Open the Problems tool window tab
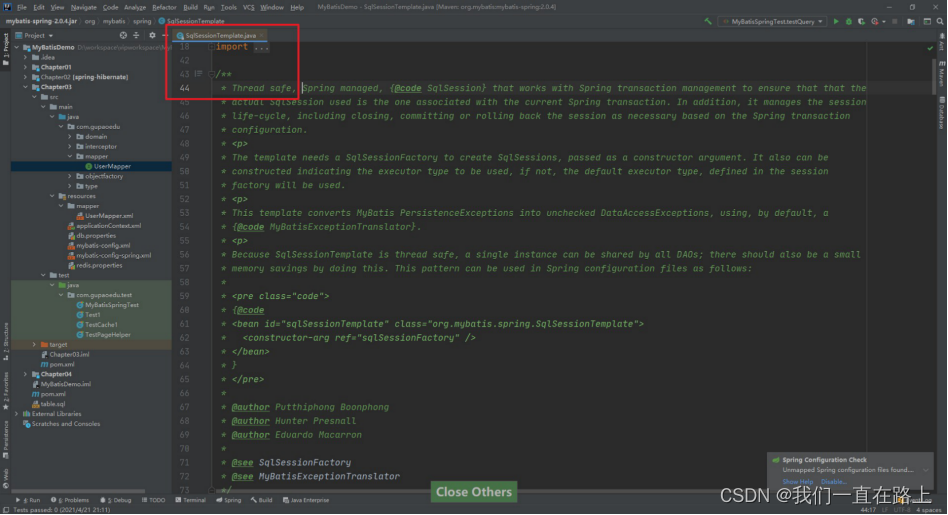This screenshot has width=948, height=515. click(x=70, y=500)
